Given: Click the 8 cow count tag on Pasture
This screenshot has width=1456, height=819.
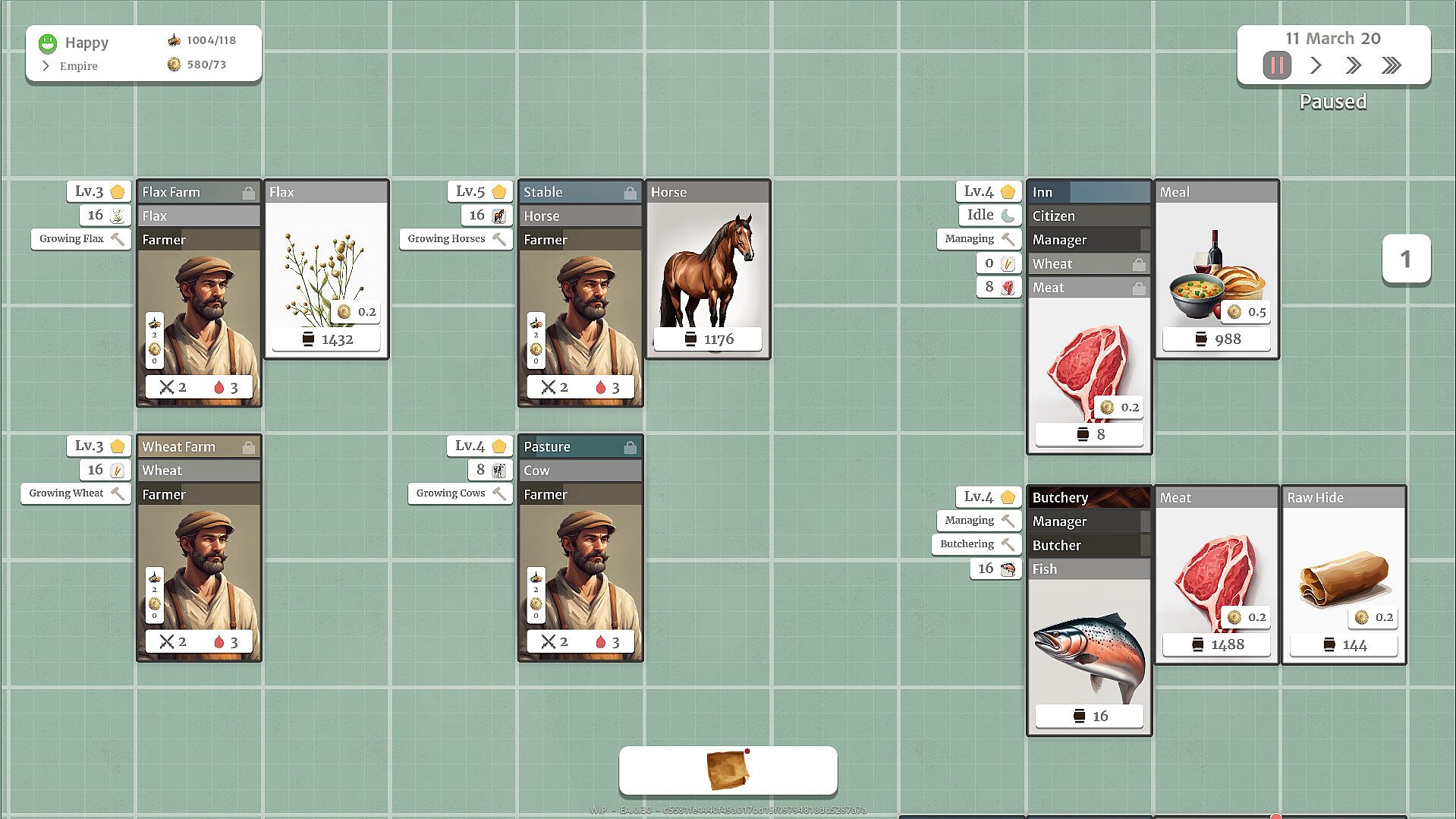Looking at the screenshot, I should 490,470.
